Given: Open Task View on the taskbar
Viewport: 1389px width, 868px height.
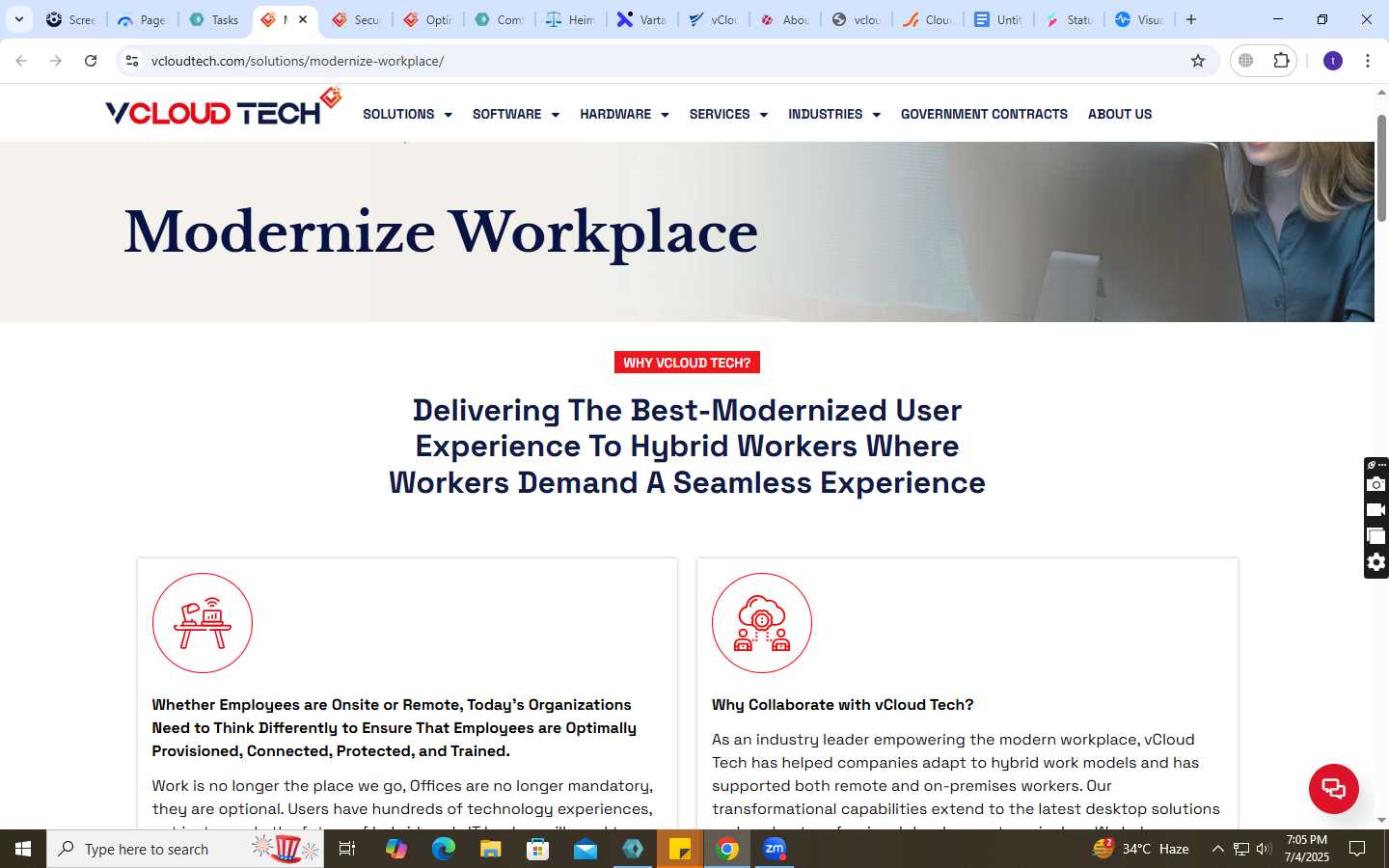Looking at the screenshot, I should coord(347,849).
